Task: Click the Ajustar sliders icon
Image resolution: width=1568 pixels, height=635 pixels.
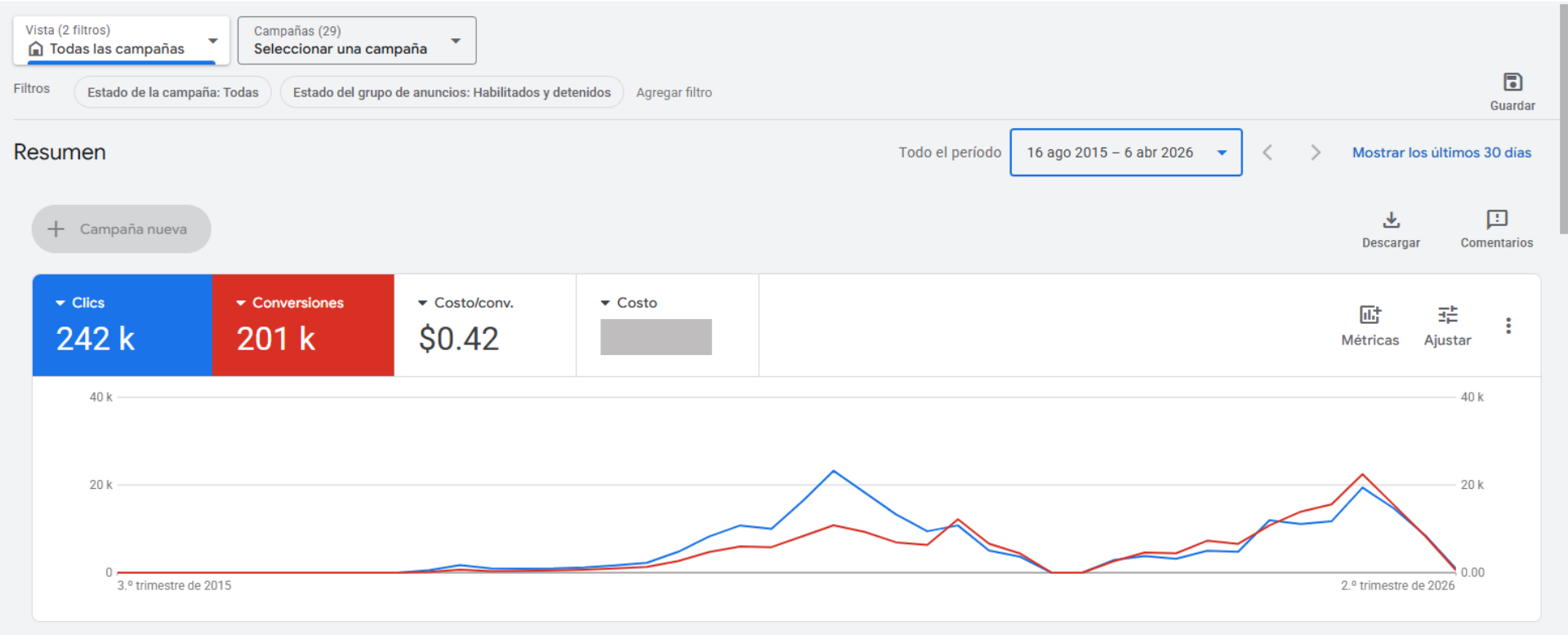Action: pos(1447,315)
